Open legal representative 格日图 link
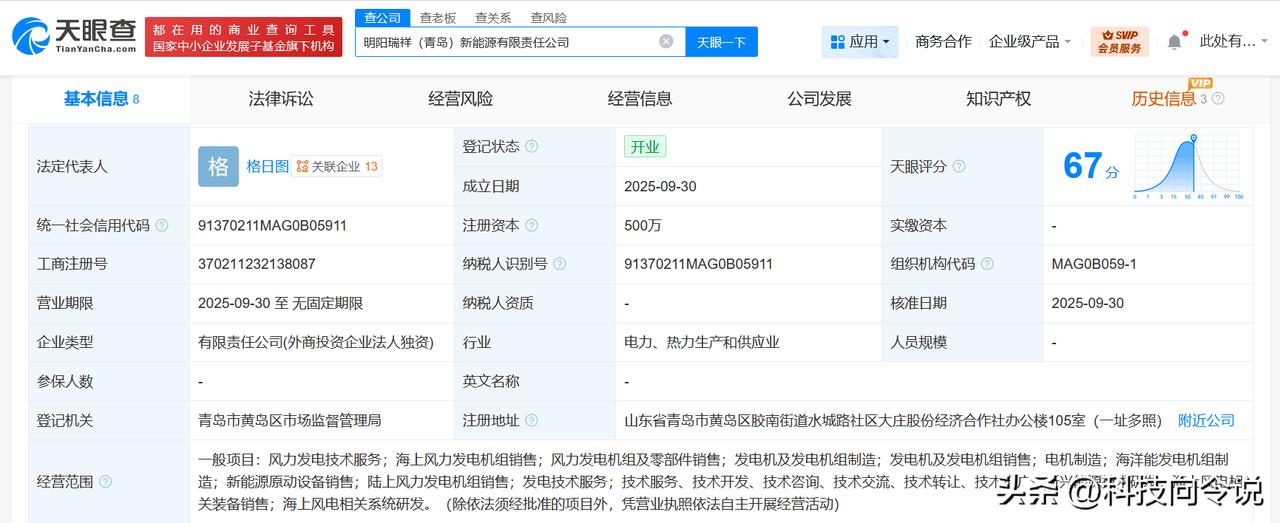 (x=268, y=167)
